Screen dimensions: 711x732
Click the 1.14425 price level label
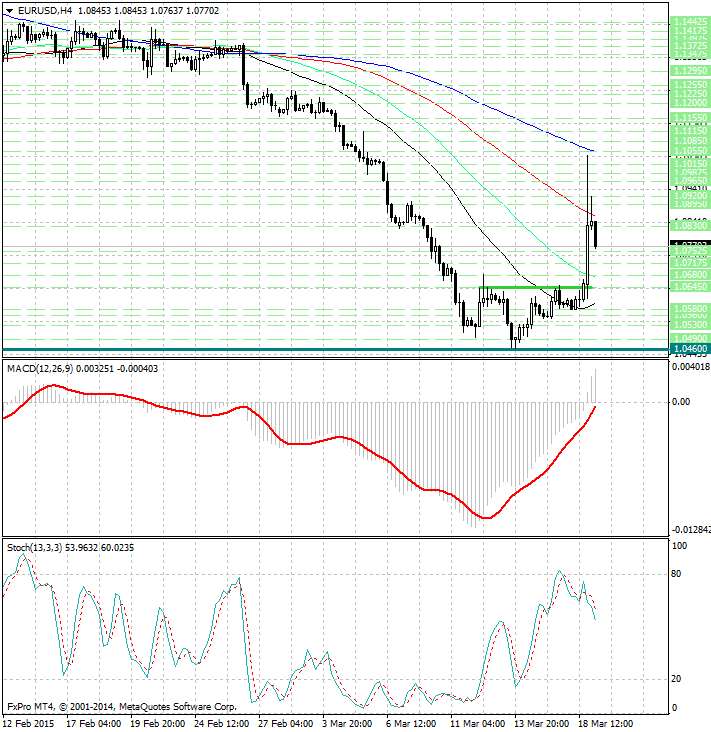pos(690,21)
